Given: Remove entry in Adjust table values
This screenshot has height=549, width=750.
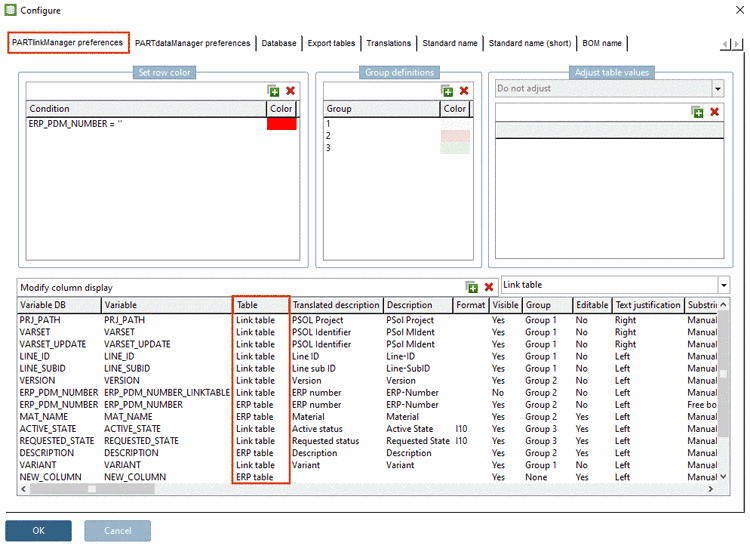Looking at the screenshot, I should pos(715,112).
